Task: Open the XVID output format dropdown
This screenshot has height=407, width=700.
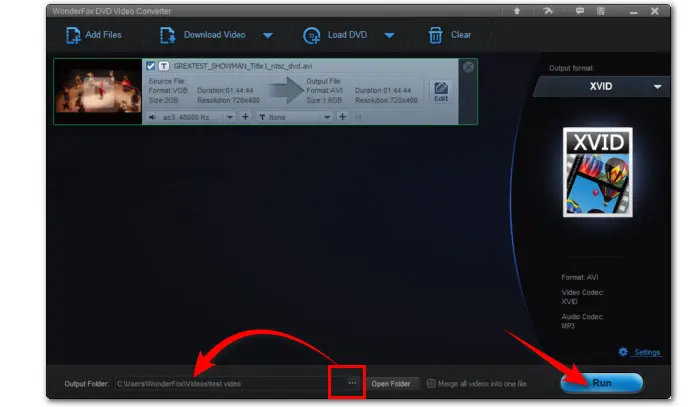Action: coord(602,87)
